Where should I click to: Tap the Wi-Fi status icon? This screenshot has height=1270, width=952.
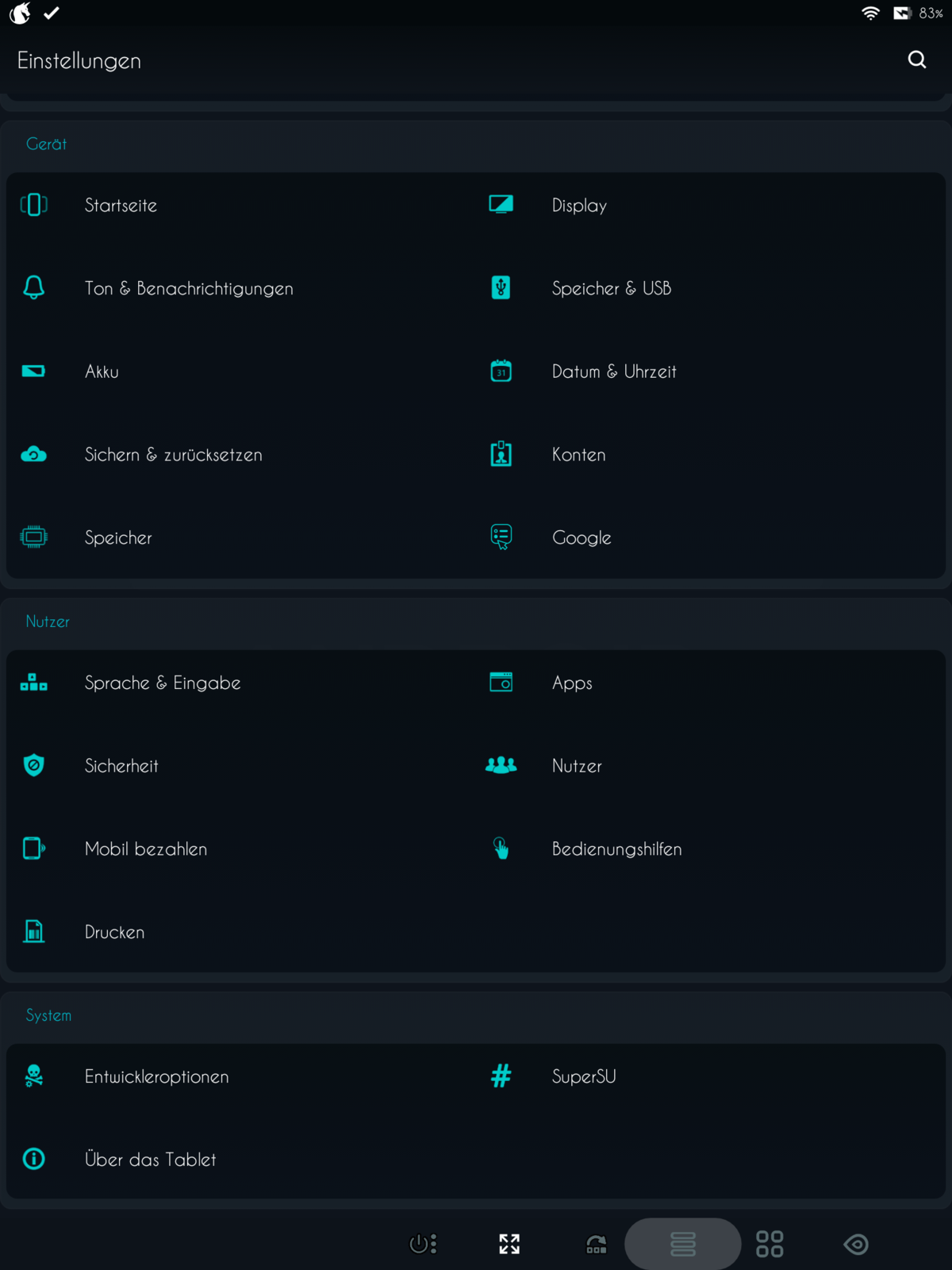point(870,13)
